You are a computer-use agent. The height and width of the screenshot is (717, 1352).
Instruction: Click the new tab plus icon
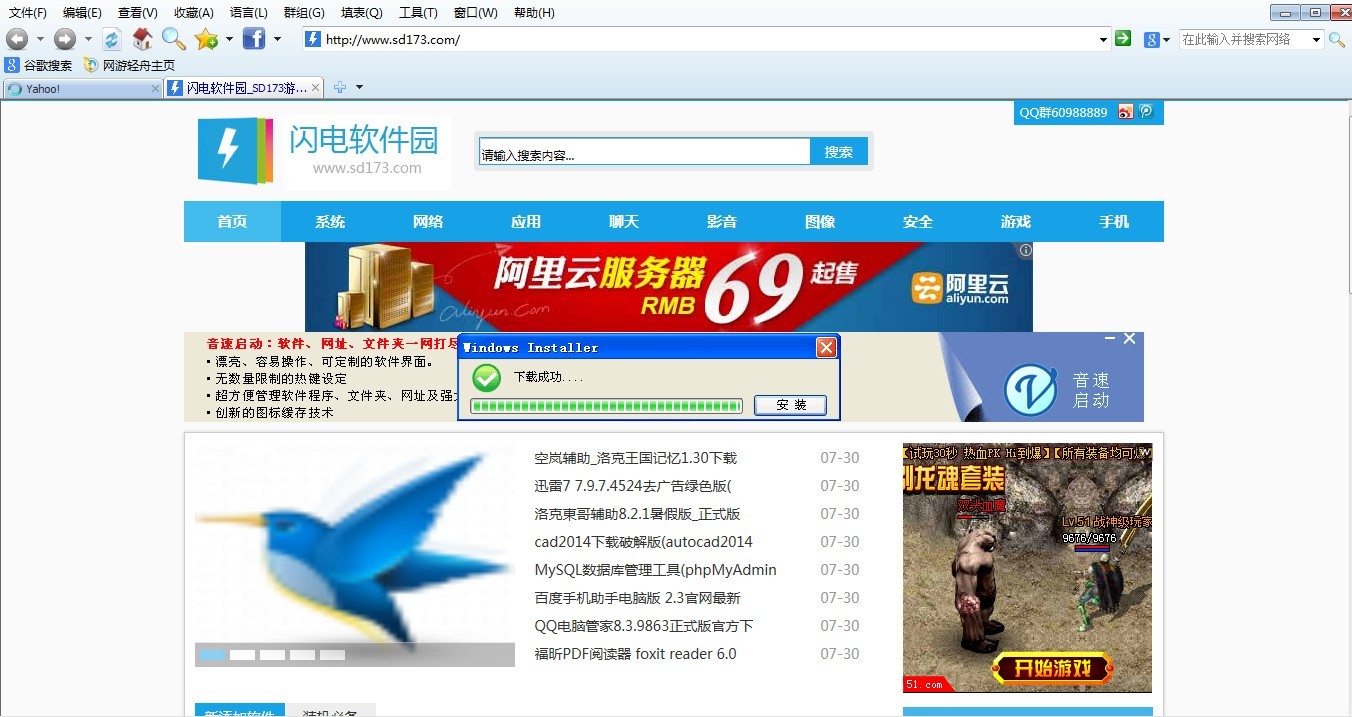tap(340, 88)
